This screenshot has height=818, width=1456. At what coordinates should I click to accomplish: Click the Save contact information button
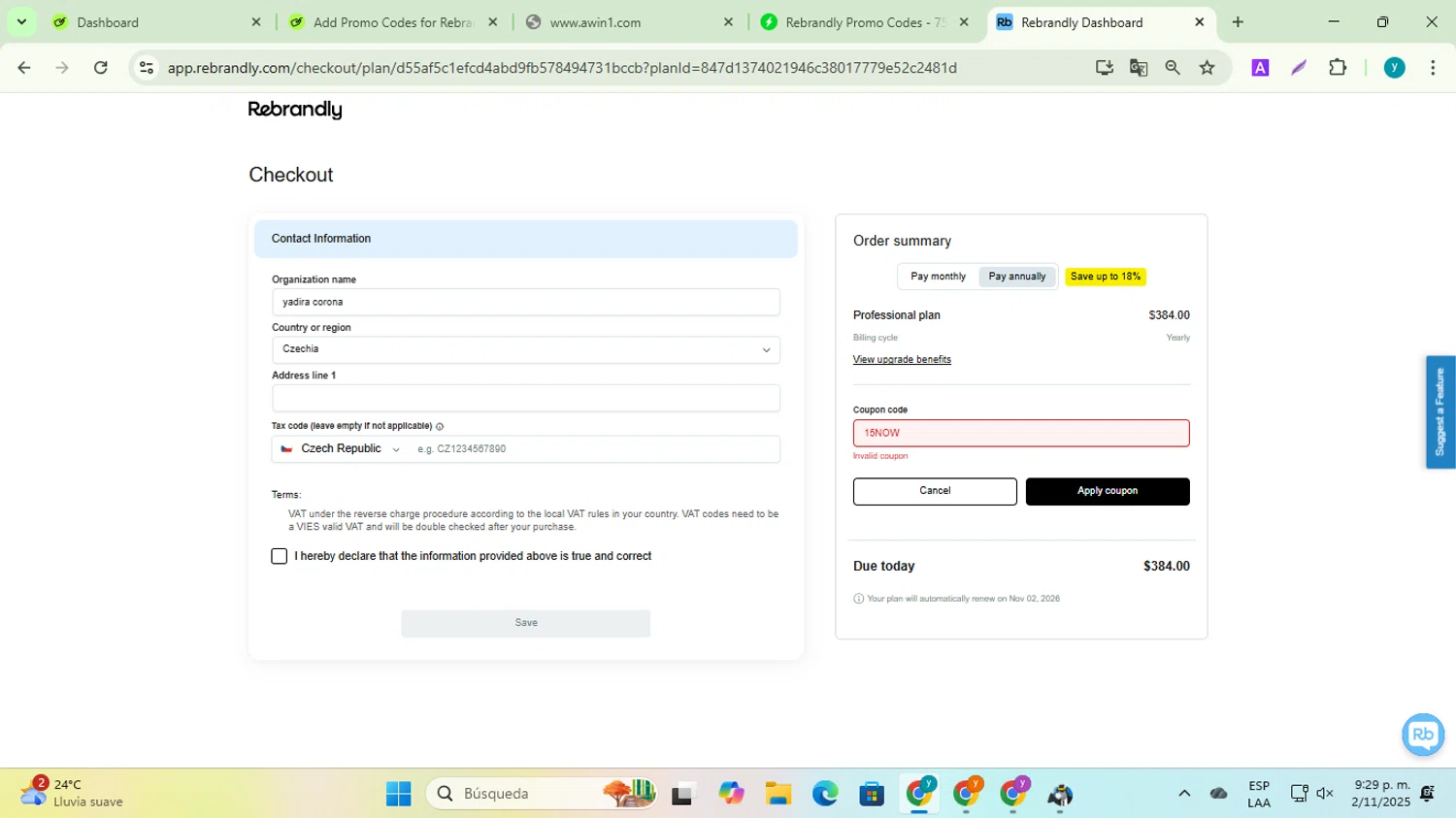tap(526, 623)
